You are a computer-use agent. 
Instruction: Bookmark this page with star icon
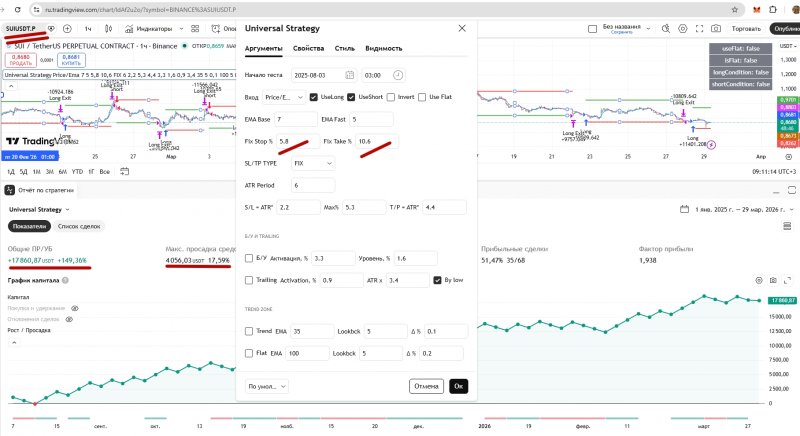[735, 10]
